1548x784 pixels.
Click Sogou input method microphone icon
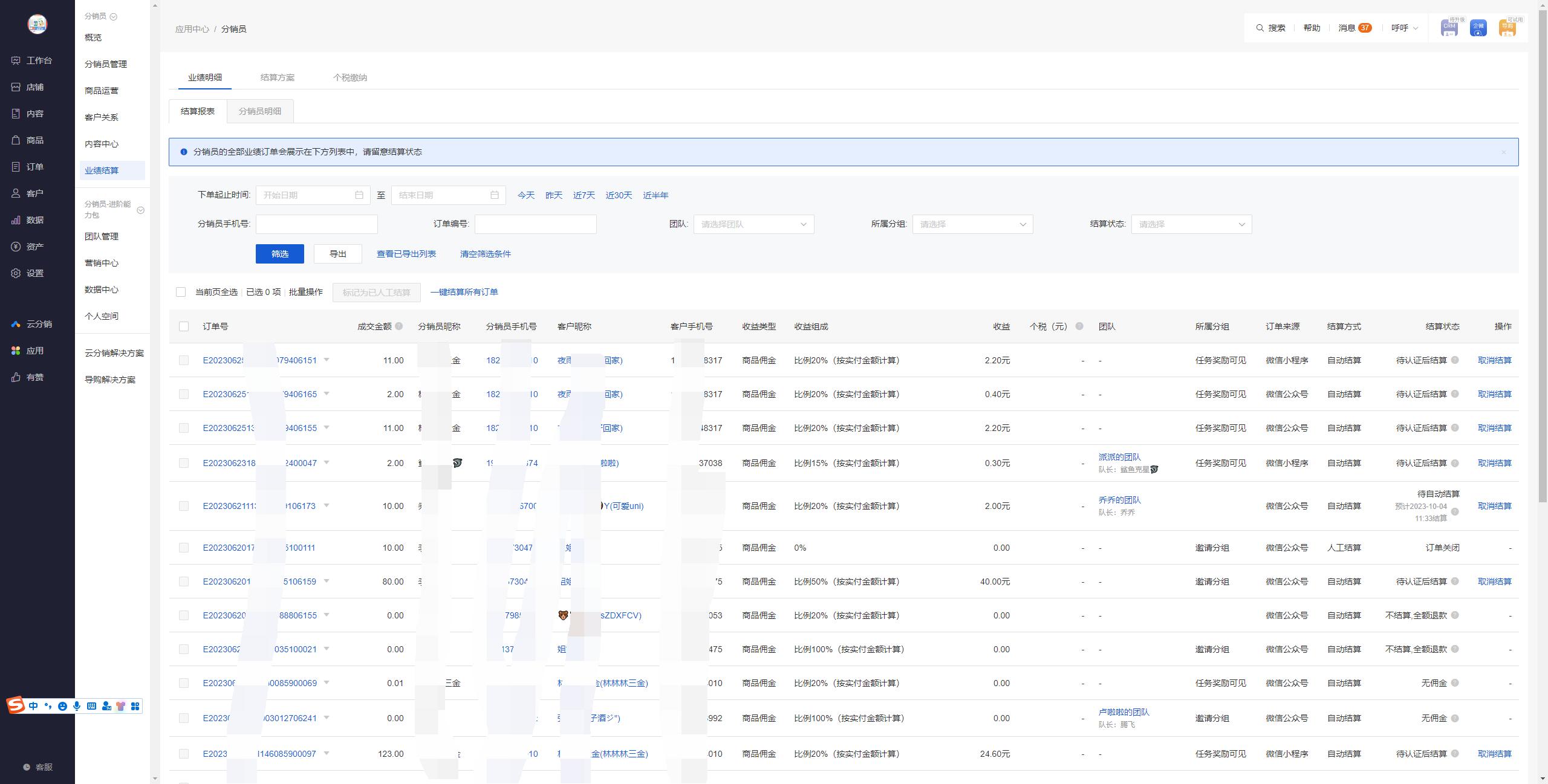[77, 706]
